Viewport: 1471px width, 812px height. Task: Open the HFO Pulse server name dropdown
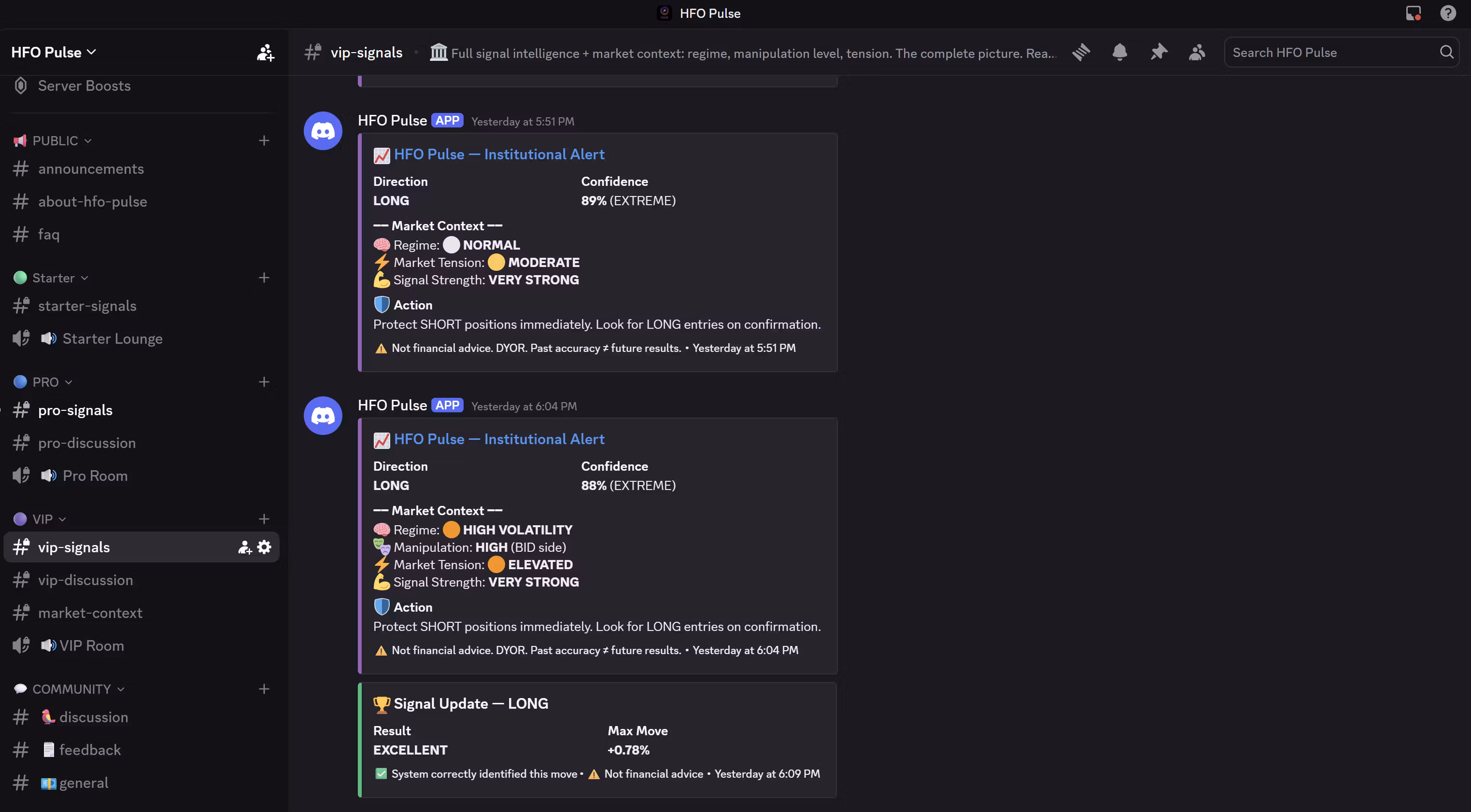tap(54, 53)
